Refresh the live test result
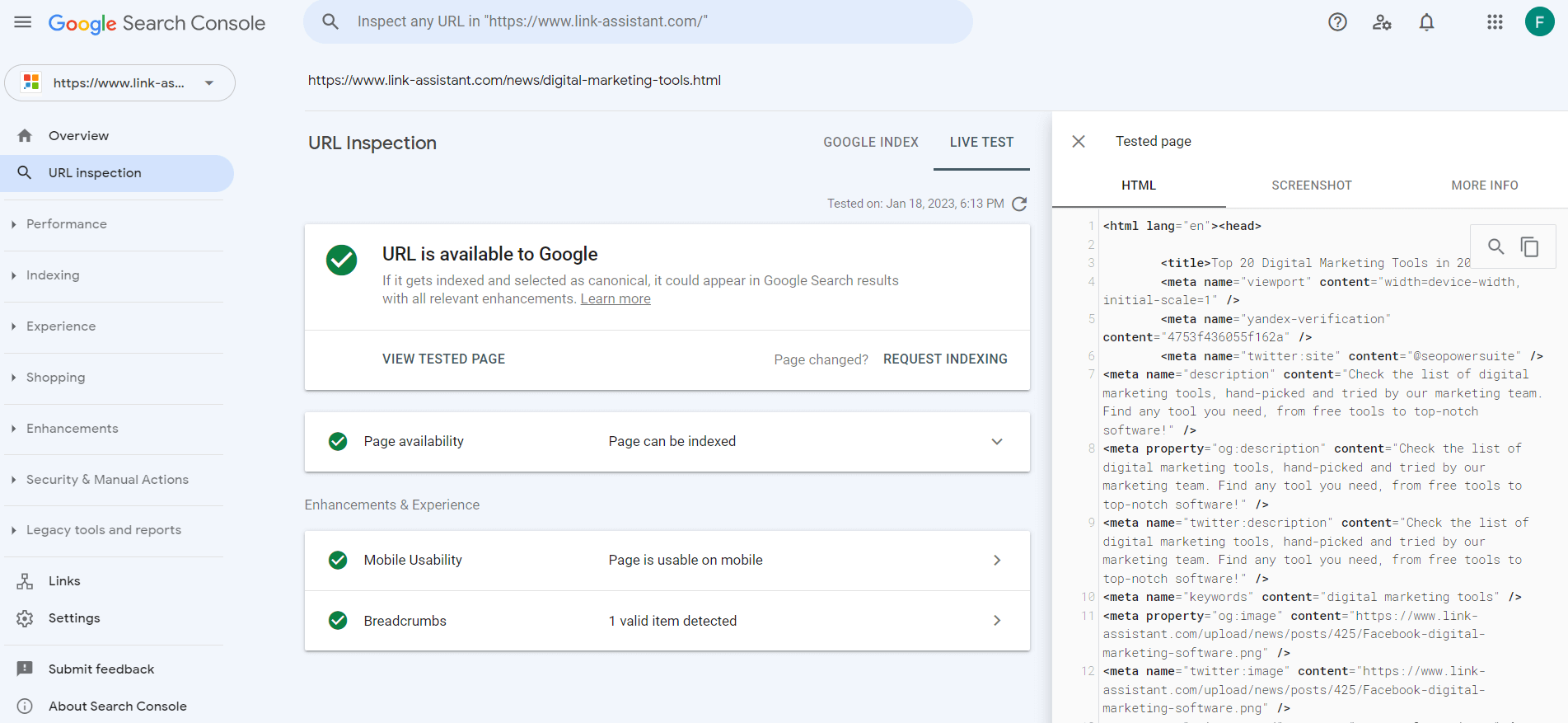The image size is (1568, 723). click(x=1019, y=204)
